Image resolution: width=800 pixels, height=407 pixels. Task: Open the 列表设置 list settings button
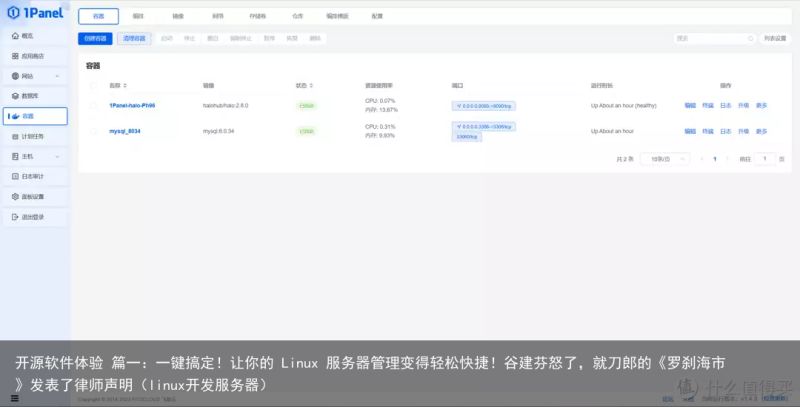pos(775,38)
